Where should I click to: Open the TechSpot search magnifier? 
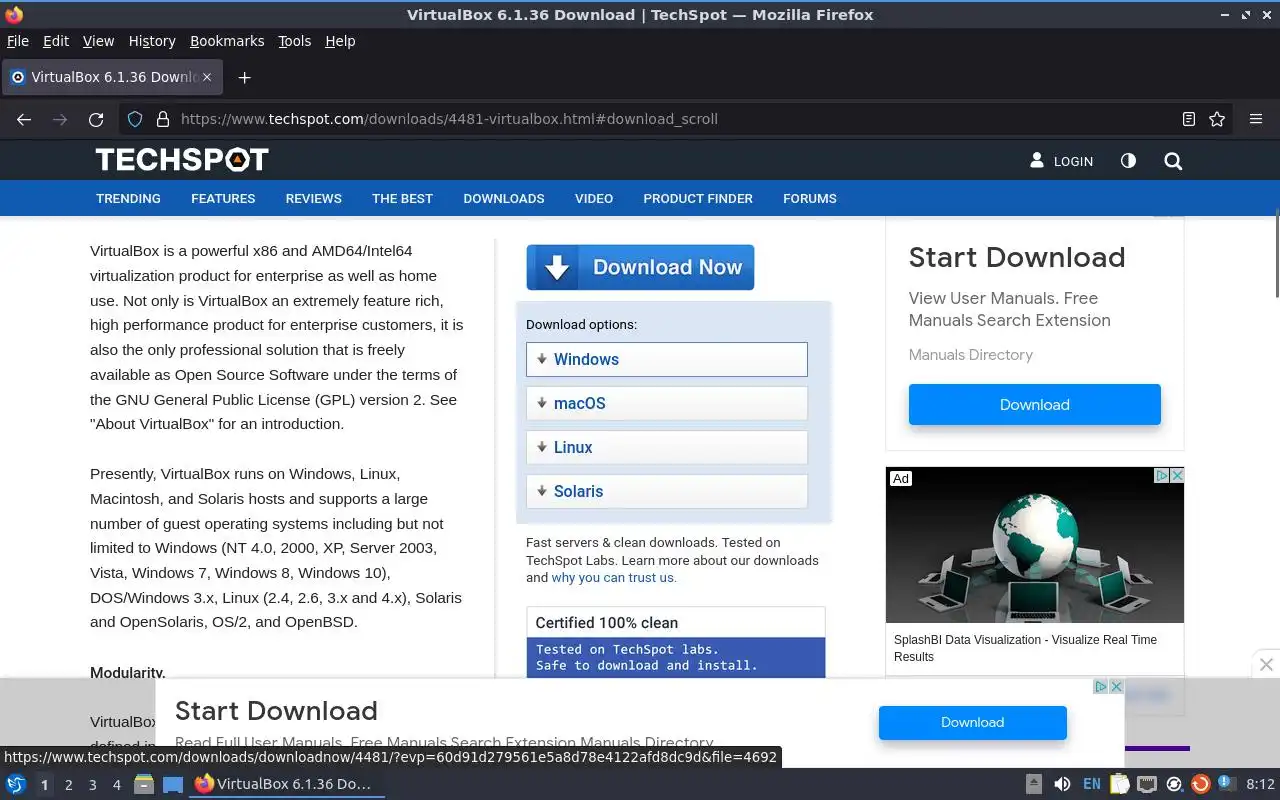(1173, 161)
